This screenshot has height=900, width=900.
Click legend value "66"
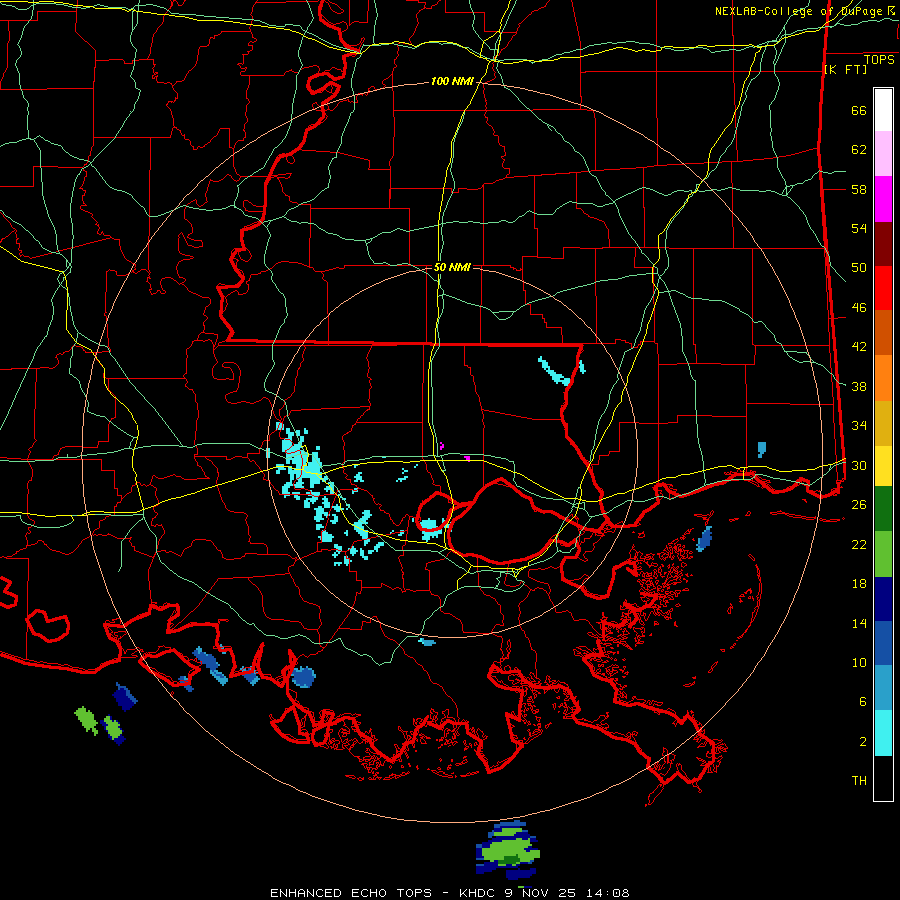click(x=859, y=111)
